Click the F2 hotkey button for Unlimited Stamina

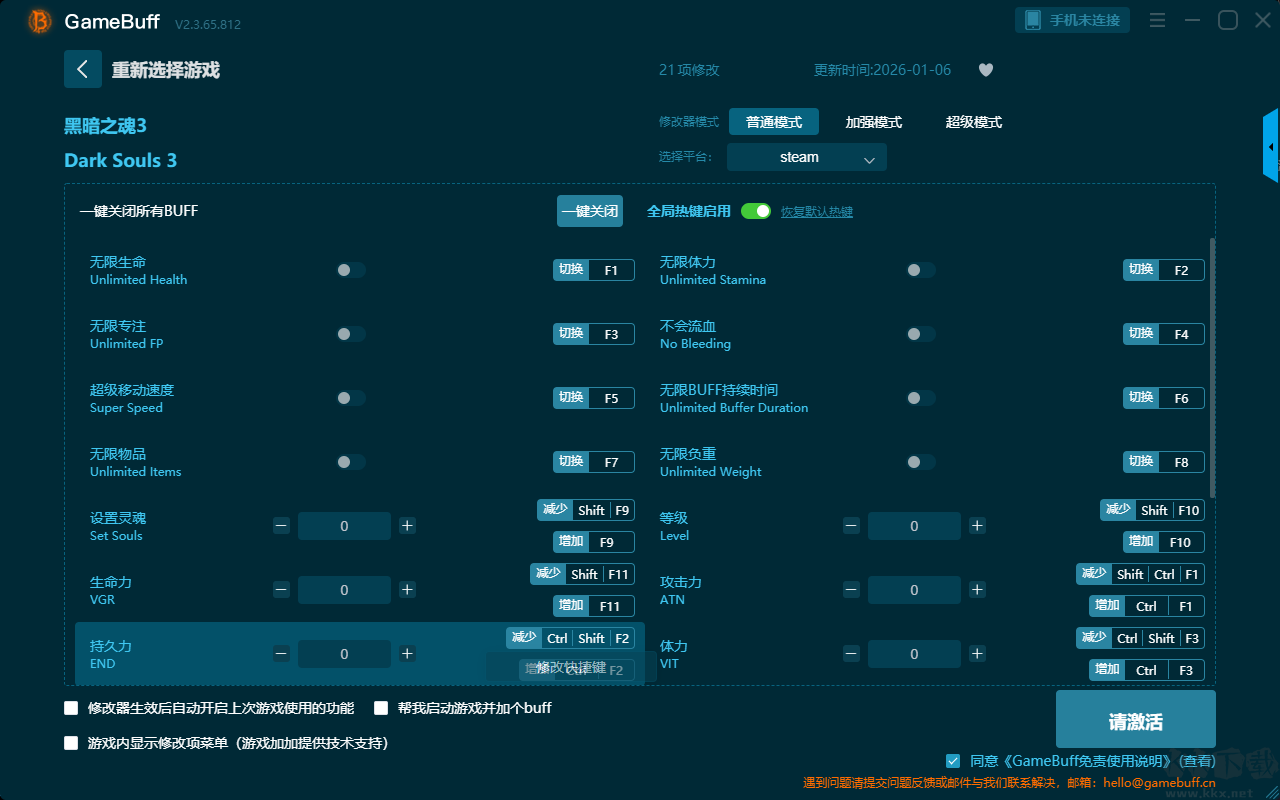[x=1164, y=270]
